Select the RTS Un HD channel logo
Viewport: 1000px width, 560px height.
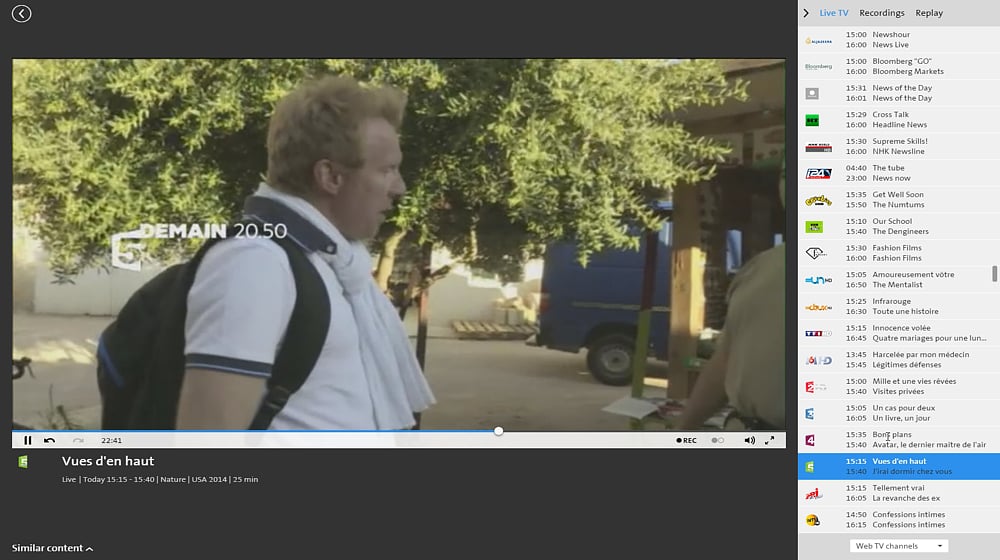coord(818,280)
